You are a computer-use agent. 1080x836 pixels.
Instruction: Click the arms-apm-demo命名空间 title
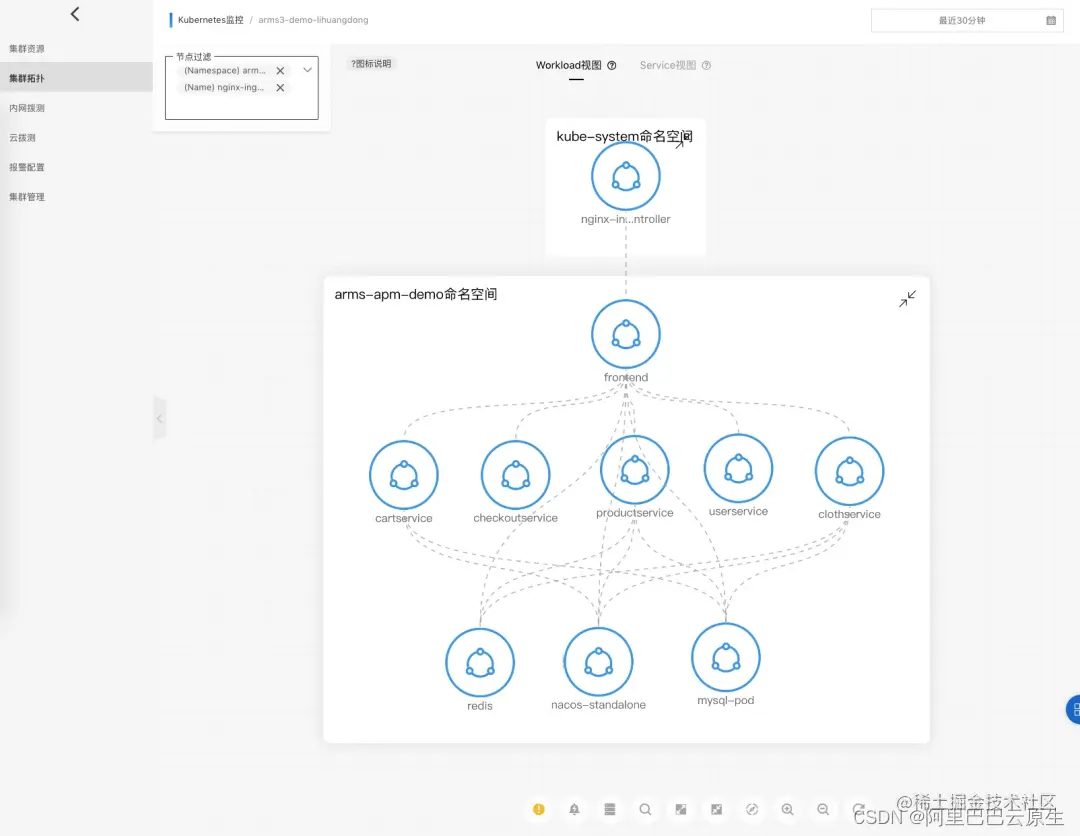coord(415,294)
